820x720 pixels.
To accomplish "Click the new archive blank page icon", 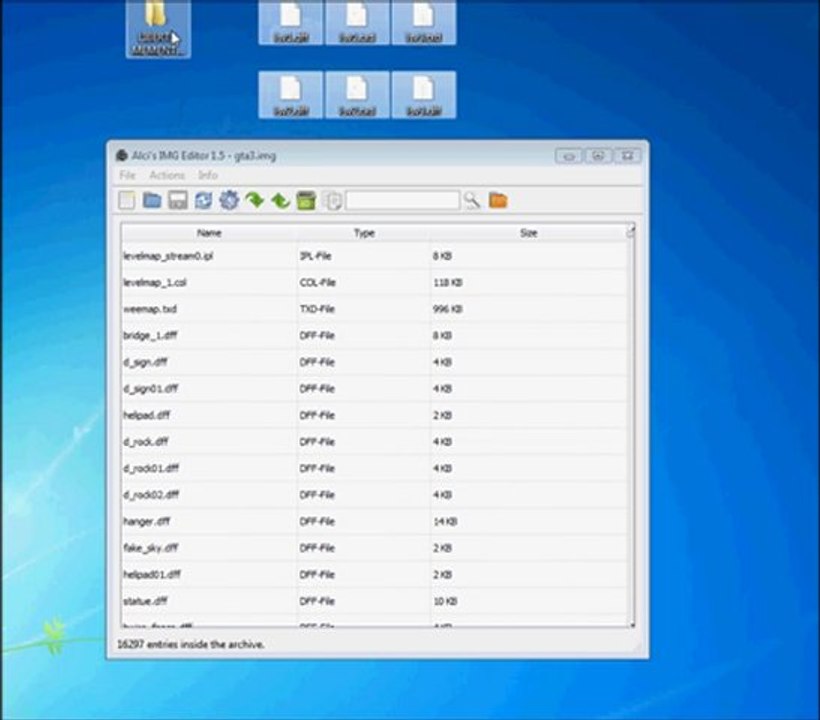I will tap(127, 201).
